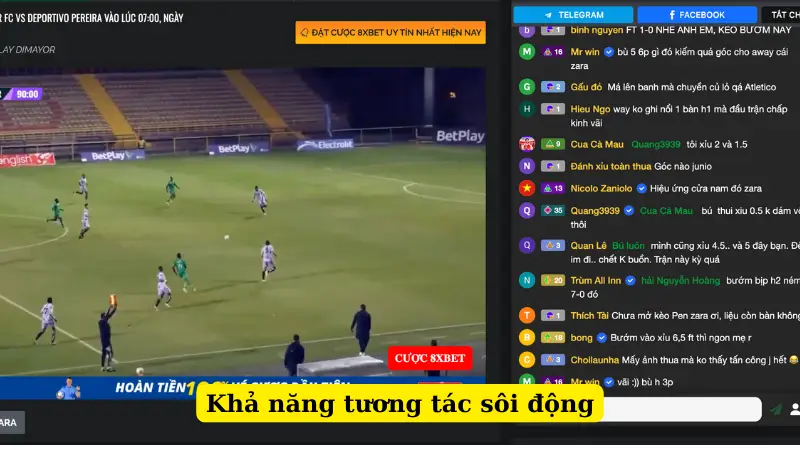Click the level 35 badge of Quang3939
This screenshot has height=450, width=800.
553,211
